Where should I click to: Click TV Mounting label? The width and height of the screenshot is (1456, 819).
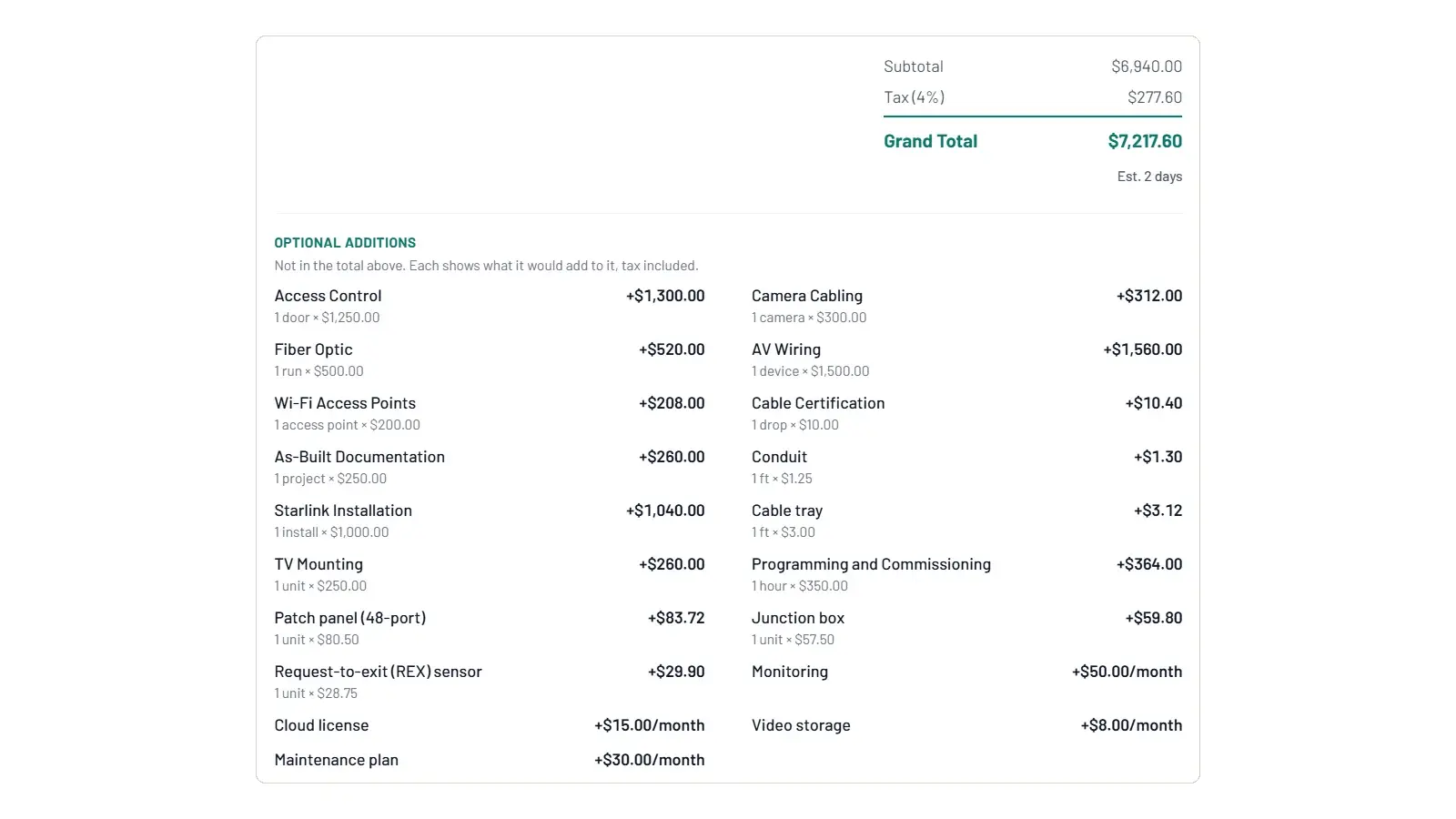coord(318,564)
